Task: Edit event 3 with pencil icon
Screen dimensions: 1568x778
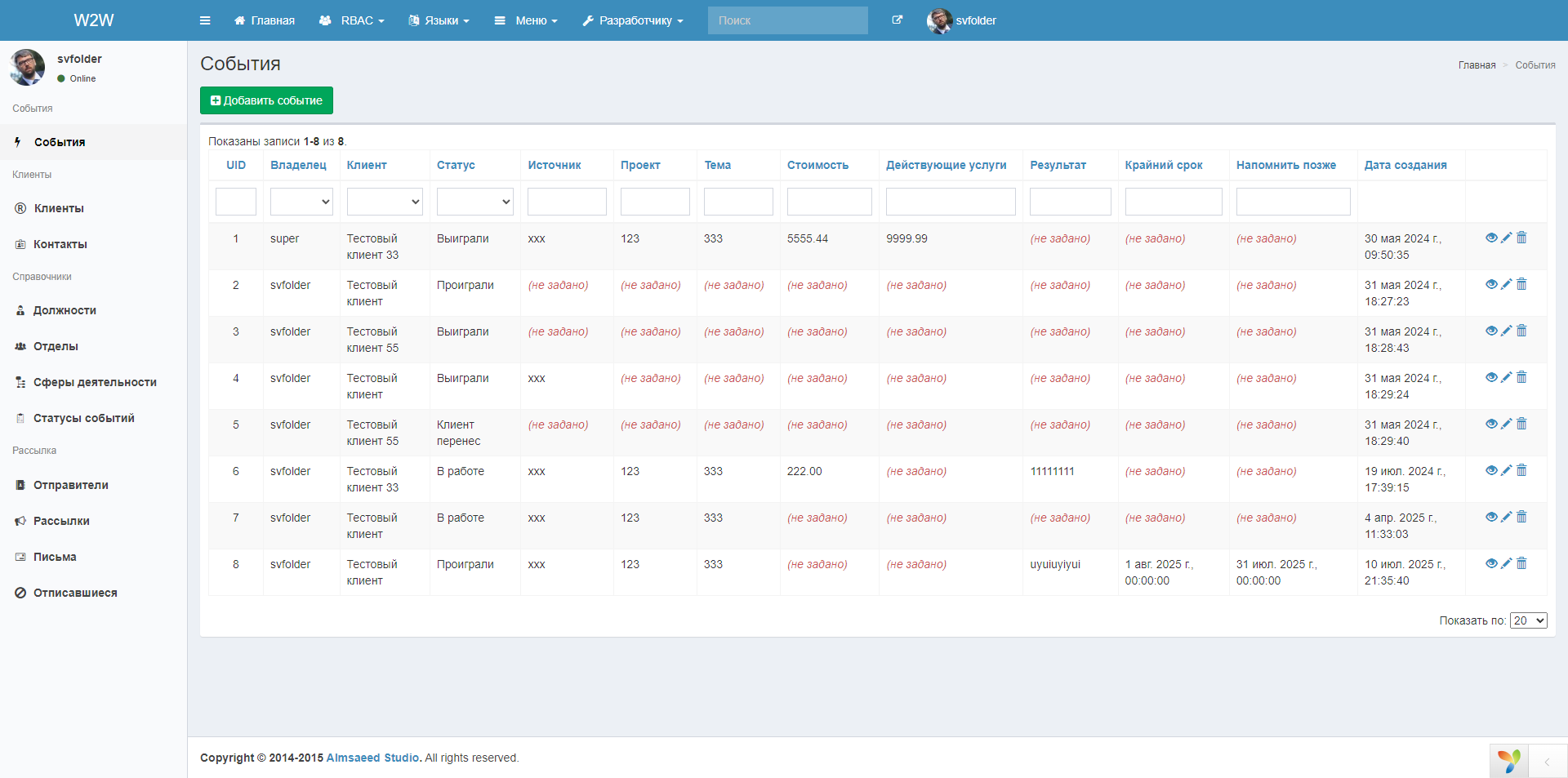Action: click(x=1507, y=331)
